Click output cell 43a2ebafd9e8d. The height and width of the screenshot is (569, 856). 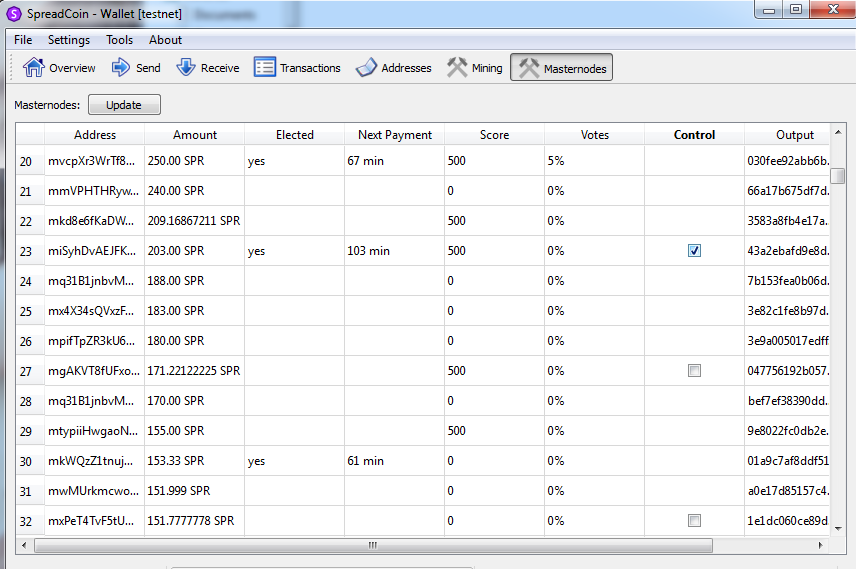click(787, 251)
